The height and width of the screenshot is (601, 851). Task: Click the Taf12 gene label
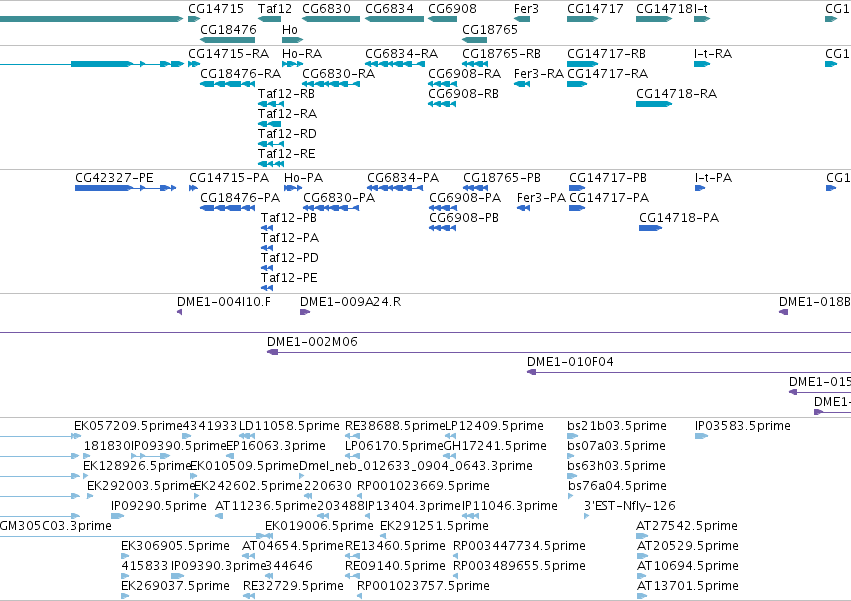pos(275,9)
